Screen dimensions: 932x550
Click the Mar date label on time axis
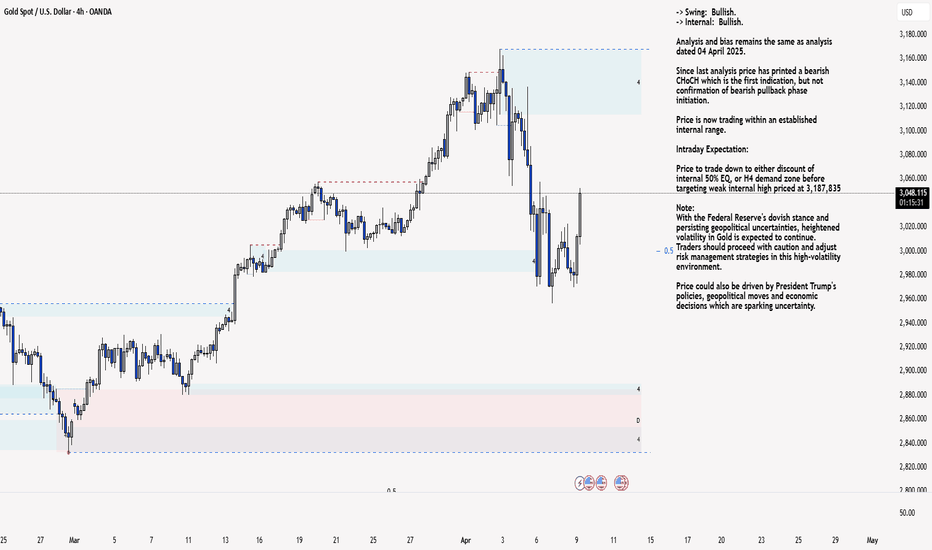74,540
